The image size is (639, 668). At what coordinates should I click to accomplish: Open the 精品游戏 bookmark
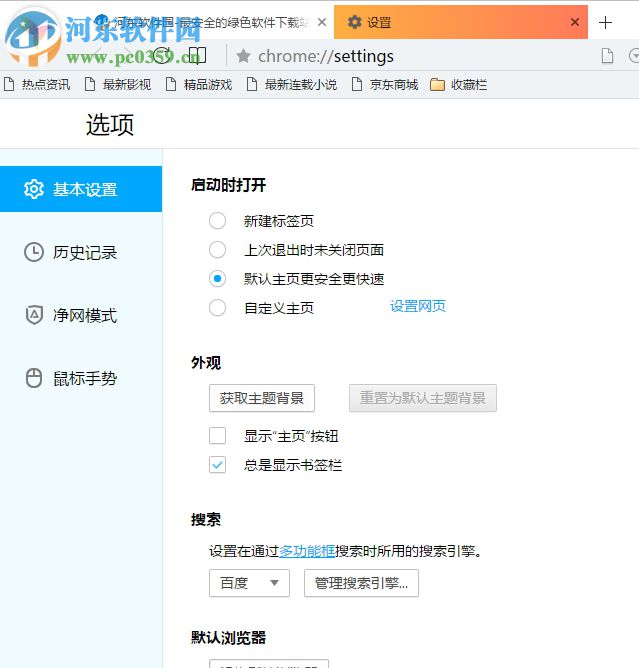click(199, 84)
